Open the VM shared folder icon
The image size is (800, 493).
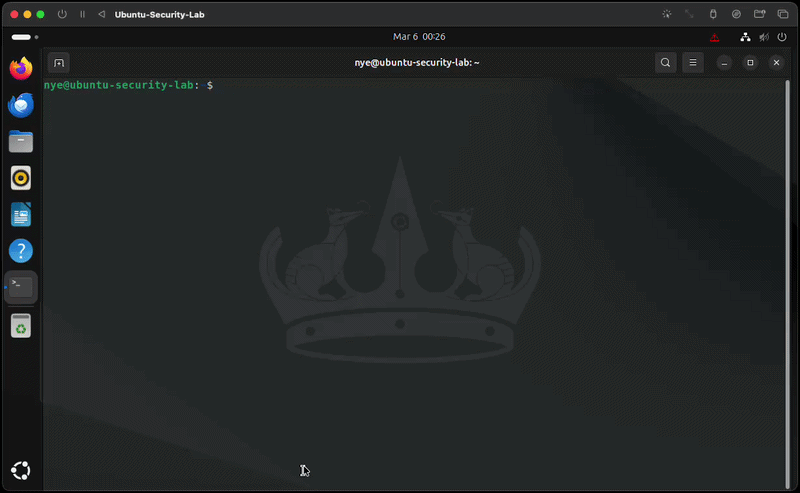759,15
